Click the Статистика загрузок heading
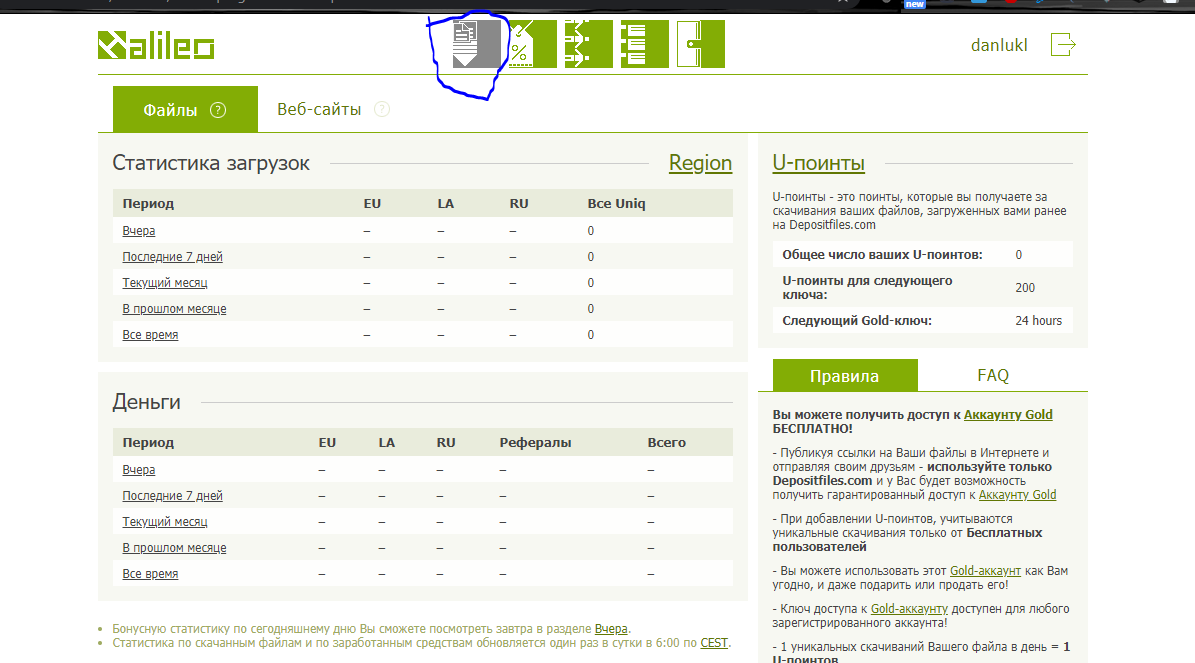The width and height of the screenshot is (1195, 663). click(x=211, y=163)
